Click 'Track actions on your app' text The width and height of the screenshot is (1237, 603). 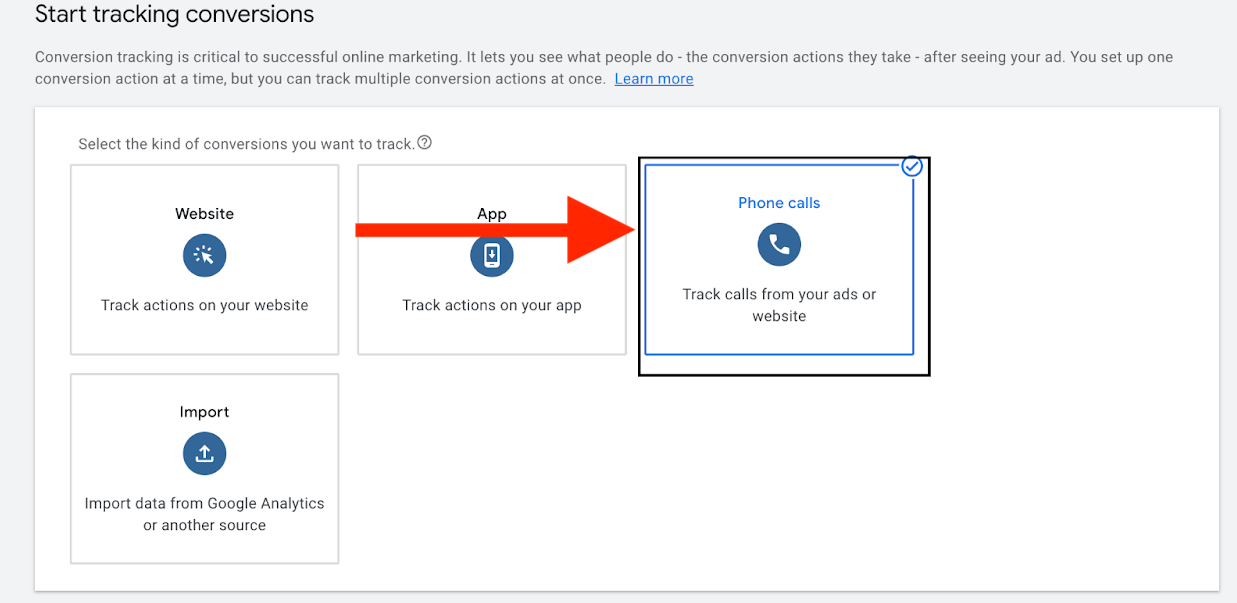(491, 305)
